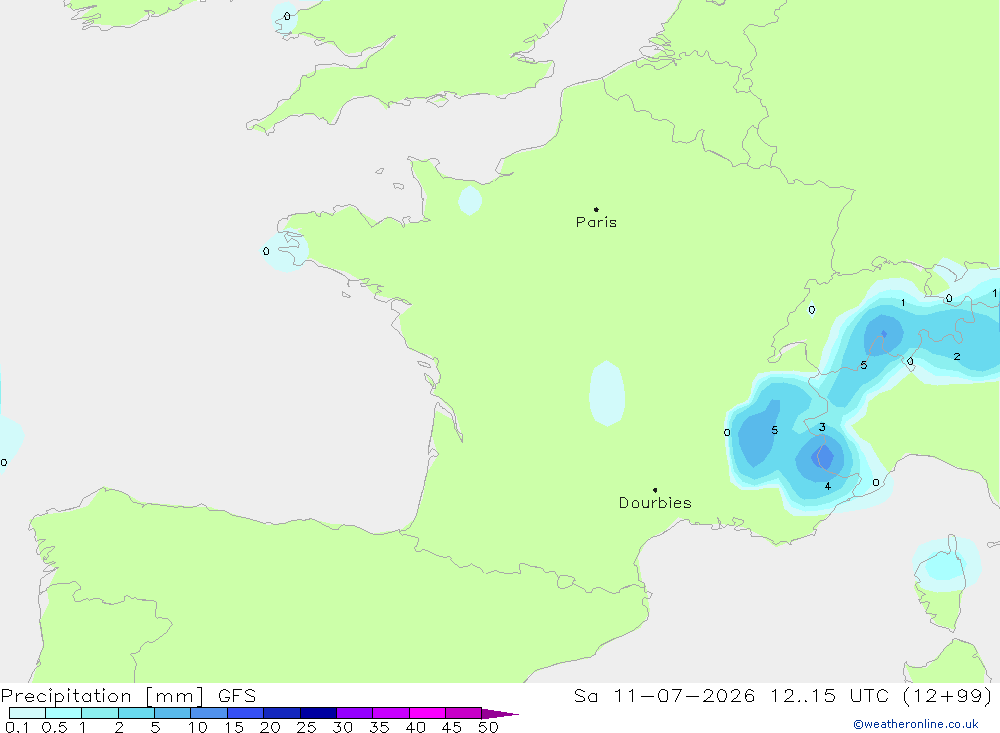Select the 30 mm purple legend swatch

[x=354, y=713]
